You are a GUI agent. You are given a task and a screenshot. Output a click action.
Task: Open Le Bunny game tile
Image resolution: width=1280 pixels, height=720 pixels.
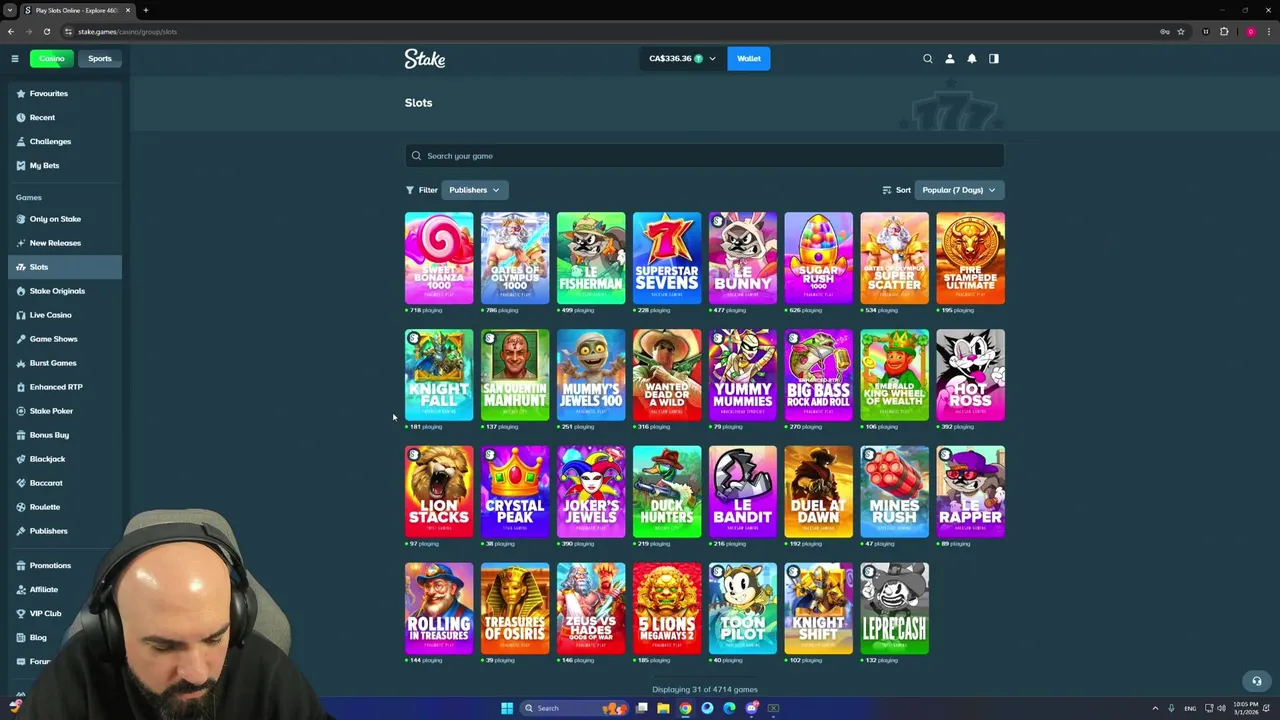743,258
